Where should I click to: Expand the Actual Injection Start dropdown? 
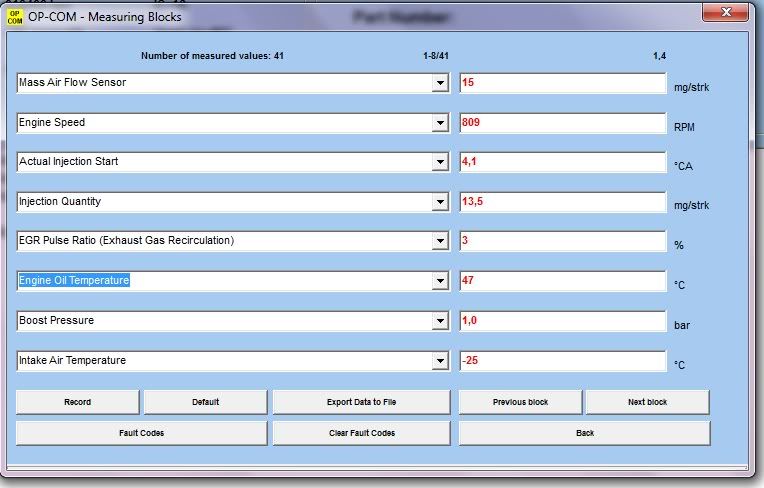click(440, 163)
